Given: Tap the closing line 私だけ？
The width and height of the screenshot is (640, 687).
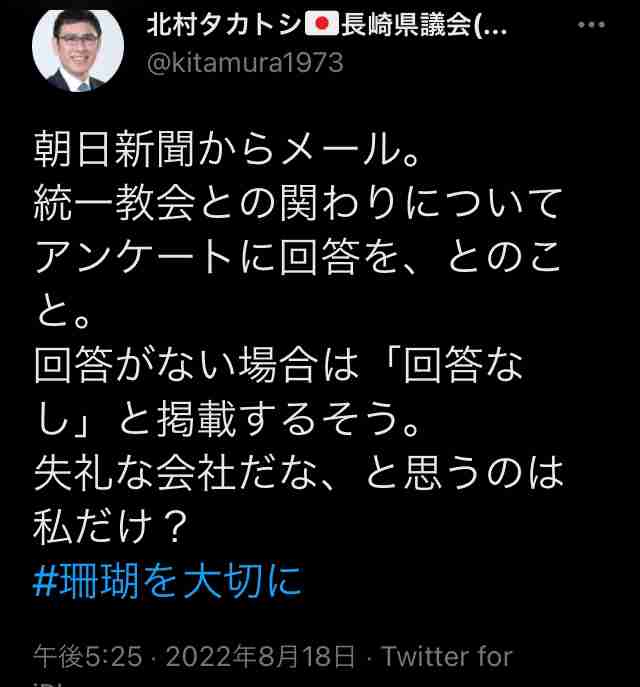Looking at the screenshot, I should (111, 526).
